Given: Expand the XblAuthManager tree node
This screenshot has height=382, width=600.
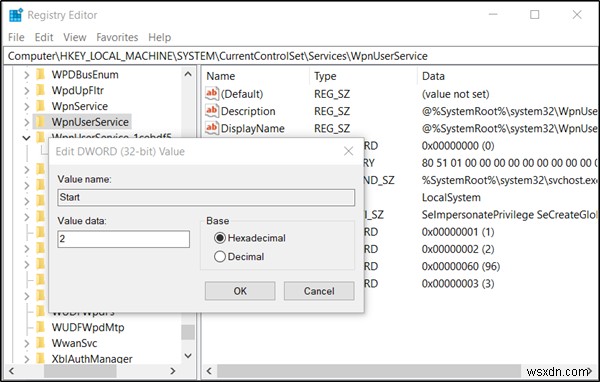Looking at the screenshot, I should (26, 359).
